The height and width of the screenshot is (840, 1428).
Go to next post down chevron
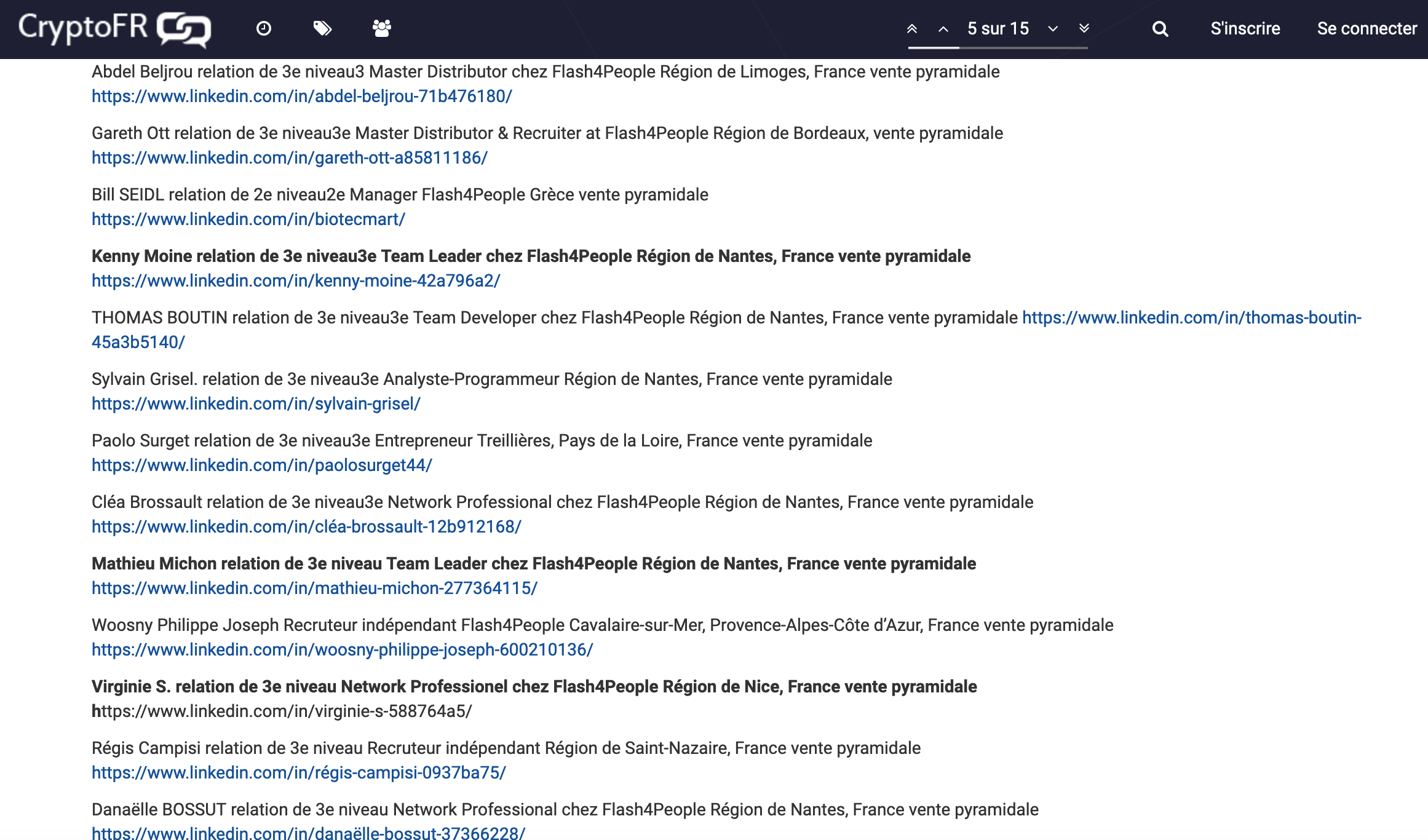pyautogui.click(x=1053, y=28)
